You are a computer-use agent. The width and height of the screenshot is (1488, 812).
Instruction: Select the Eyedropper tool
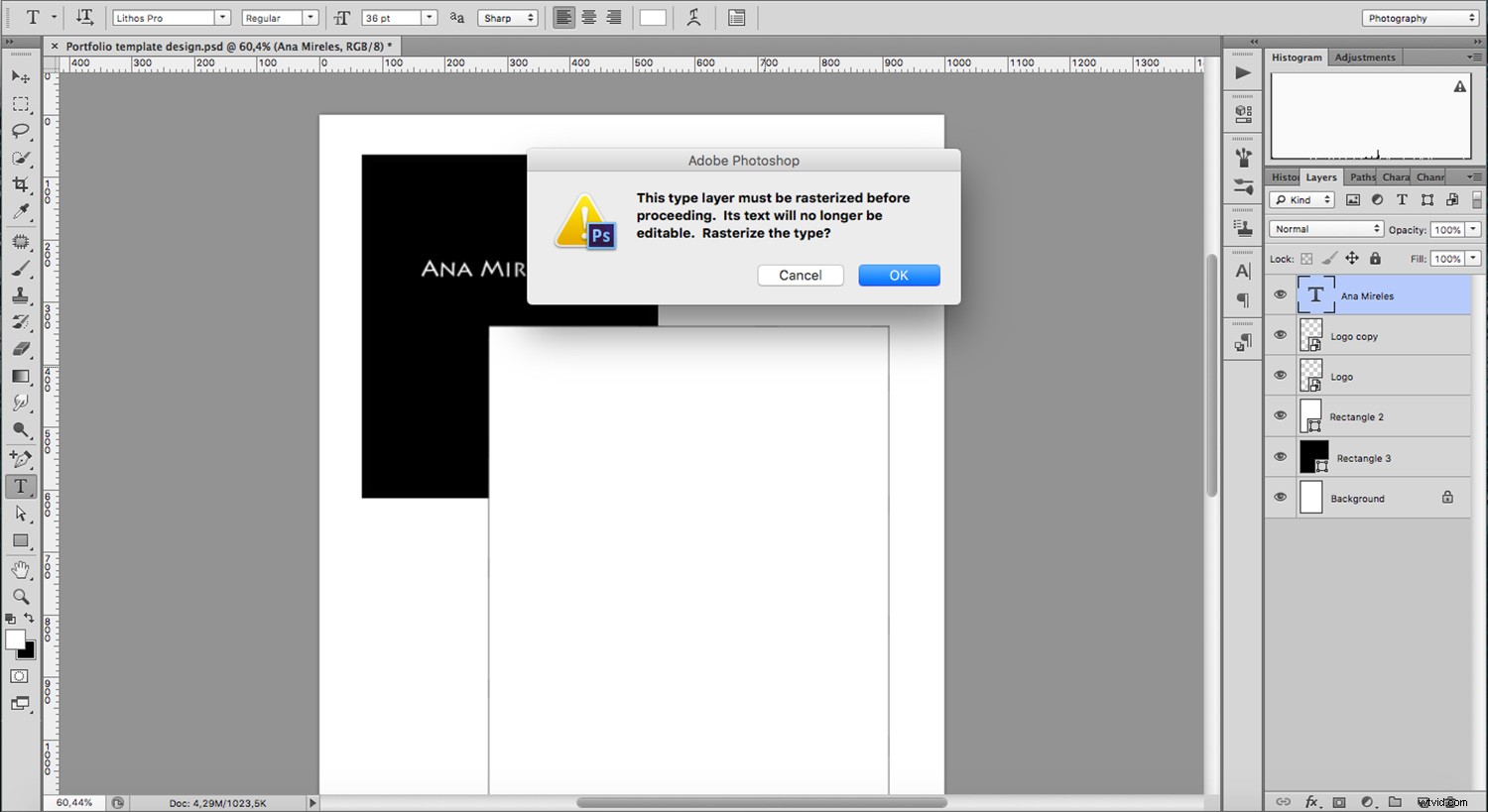20,211
